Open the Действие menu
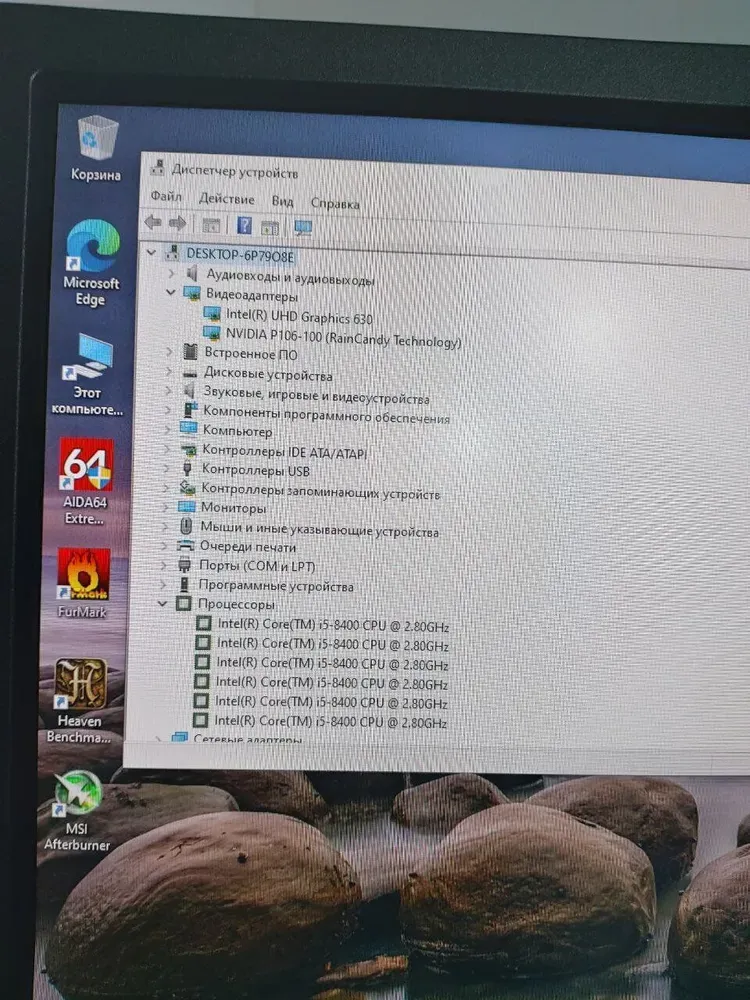 (x=226, y=199)
